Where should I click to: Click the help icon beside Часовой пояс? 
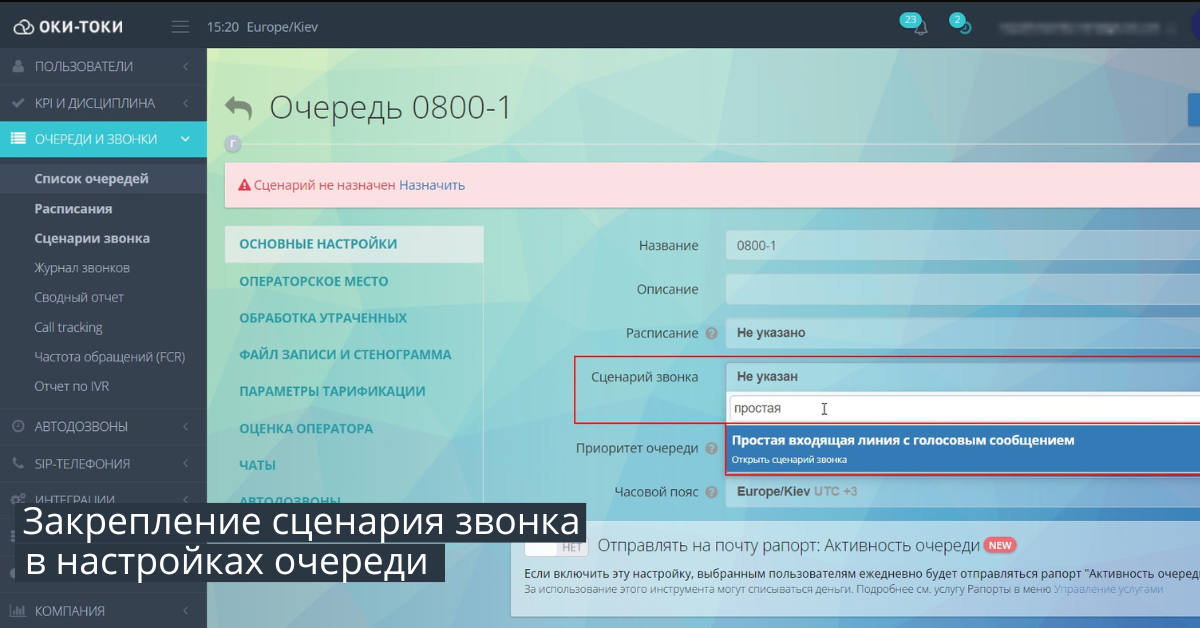[710, 491]
